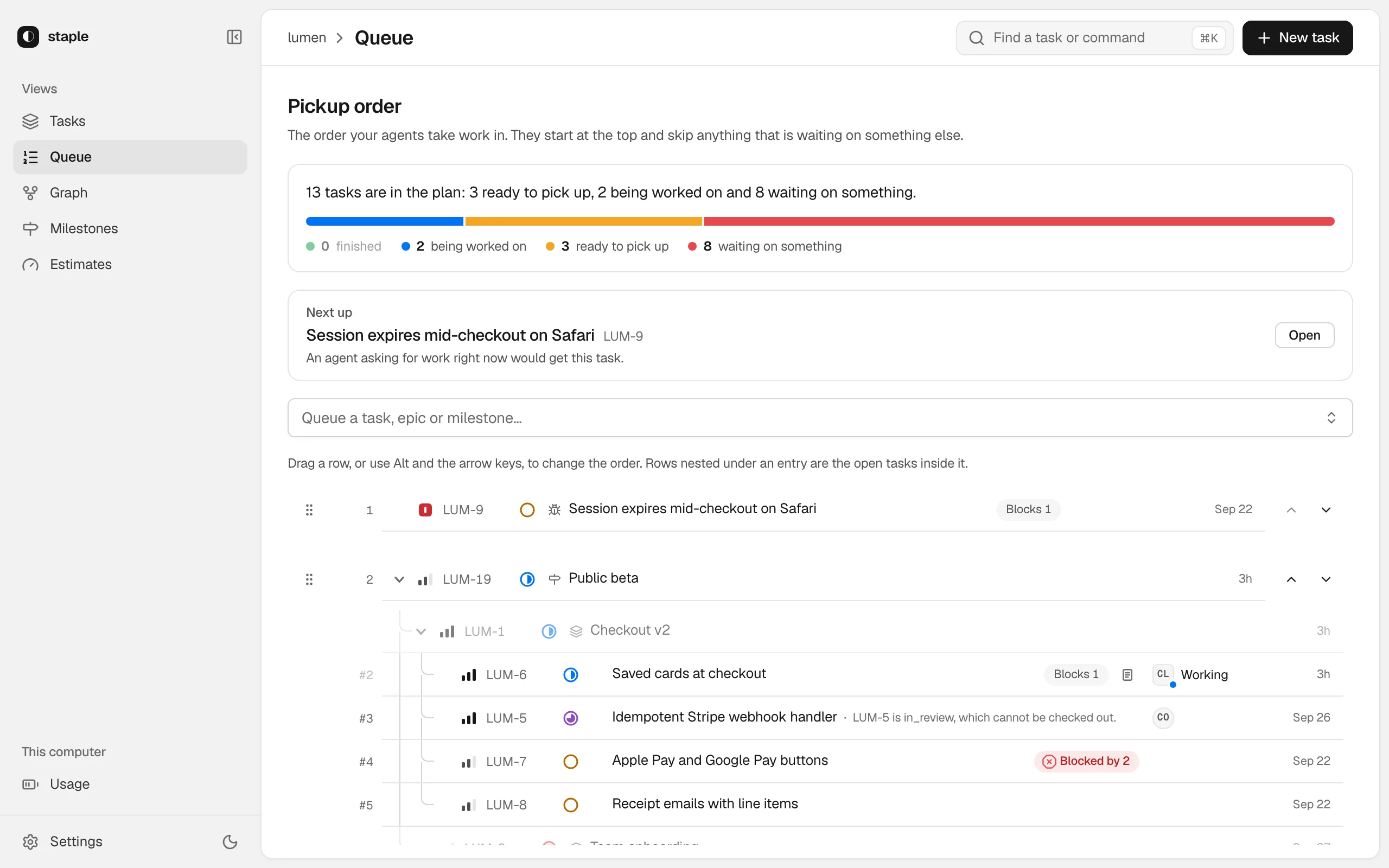The image size is (1389, 868).
Task: Click red waiting segment of progress bar
Action: [1019, 221]
